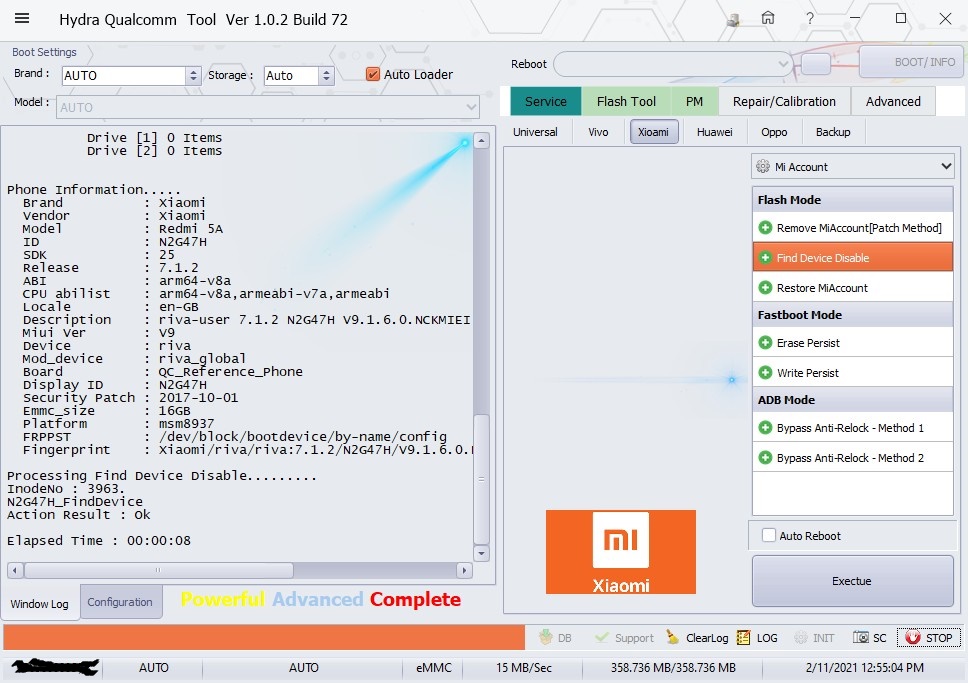Click the Brand input field
968x683 pixels.
(123, 75)
